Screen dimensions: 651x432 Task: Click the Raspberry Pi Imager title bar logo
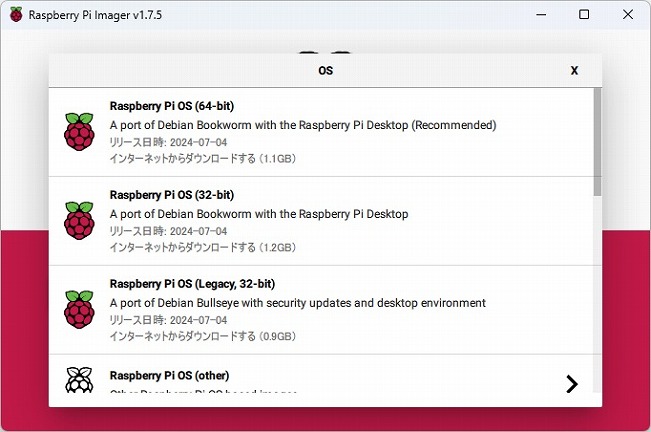(x=16, y=15)
